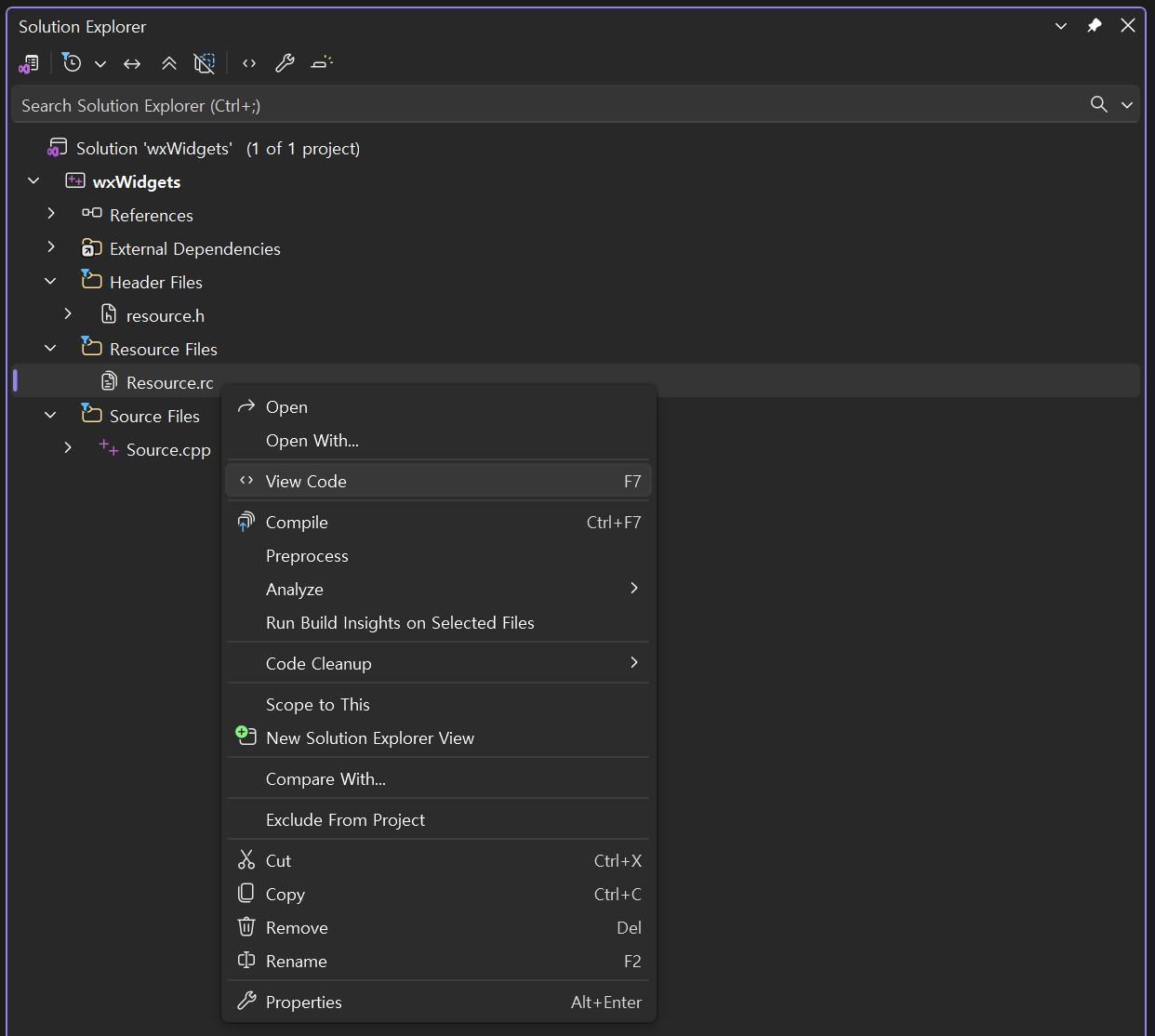Click the Resource.rc file icon
The image size is (1155, 1036).
click(x=109, y=381)
